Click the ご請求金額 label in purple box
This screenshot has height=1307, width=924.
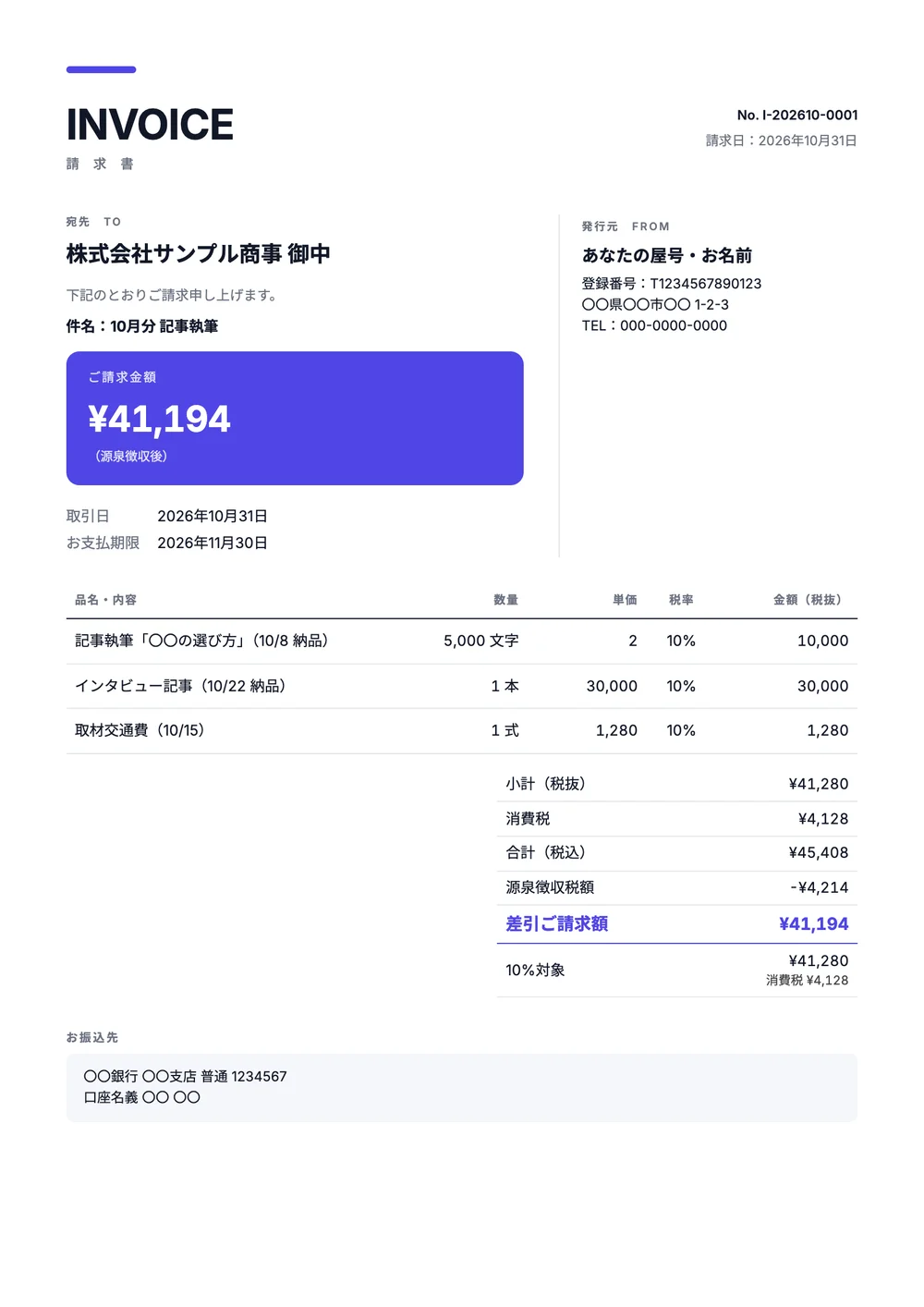(x=122, y=377)
